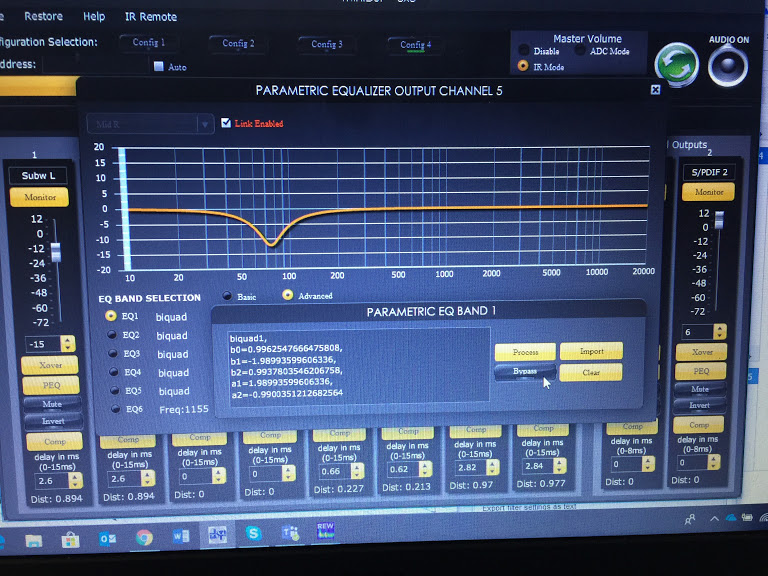Switch to Config 2 tab
This screenshot has width=768, height=576.
click(x=238, y=43)
